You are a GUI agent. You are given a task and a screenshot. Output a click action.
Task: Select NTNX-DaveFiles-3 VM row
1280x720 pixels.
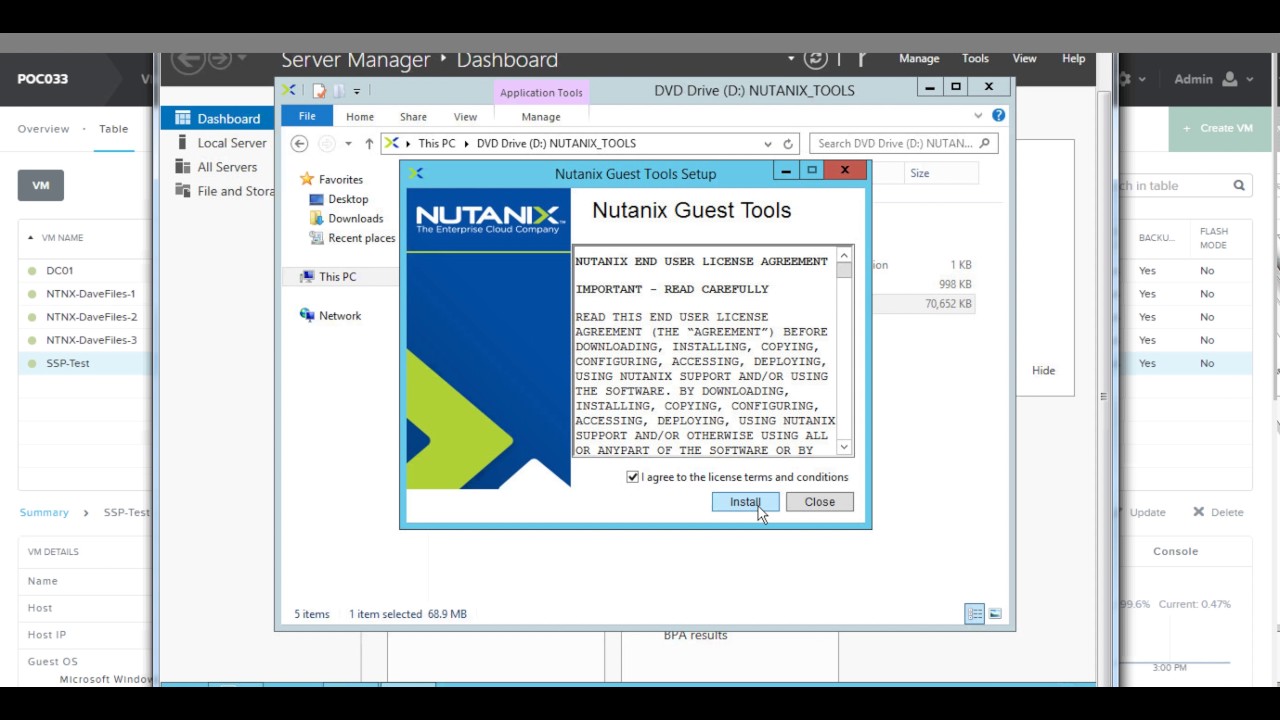click(90, 340)
